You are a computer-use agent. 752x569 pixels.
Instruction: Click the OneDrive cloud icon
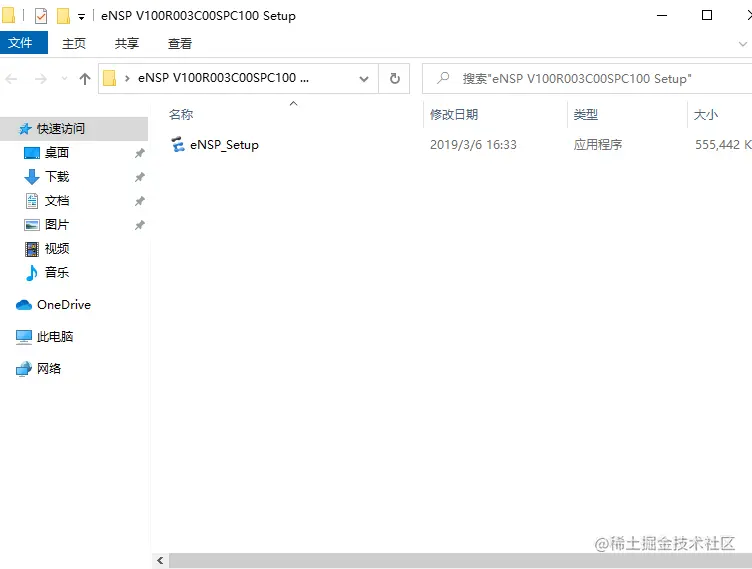pyautogui.click(x=24, y=305)
